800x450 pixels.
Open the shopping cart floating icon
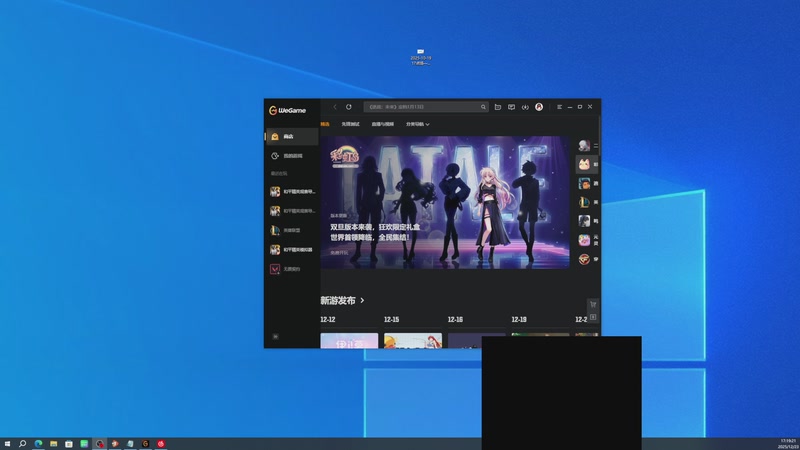coord(593,305)
